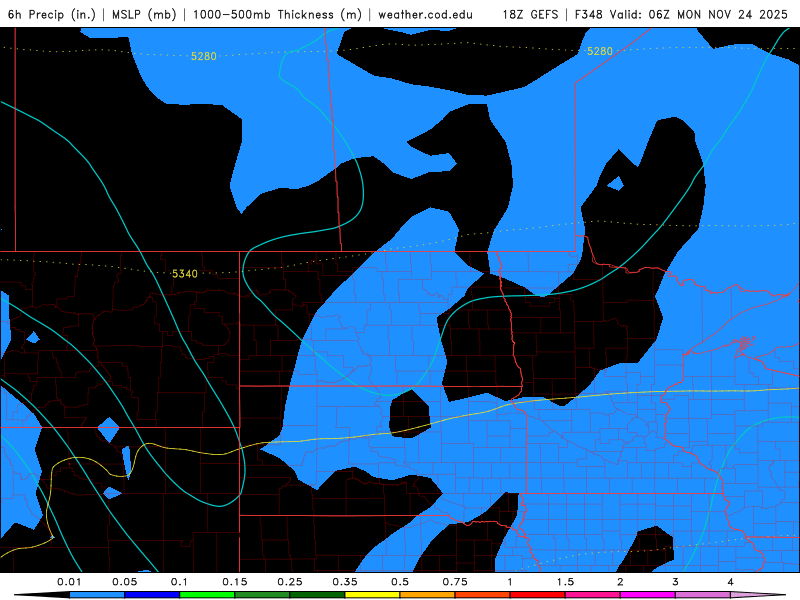The width and height of the screenshot is (800, 600).
Task: Click the "0.35" legend value
Action: click(x=345, y=582)
